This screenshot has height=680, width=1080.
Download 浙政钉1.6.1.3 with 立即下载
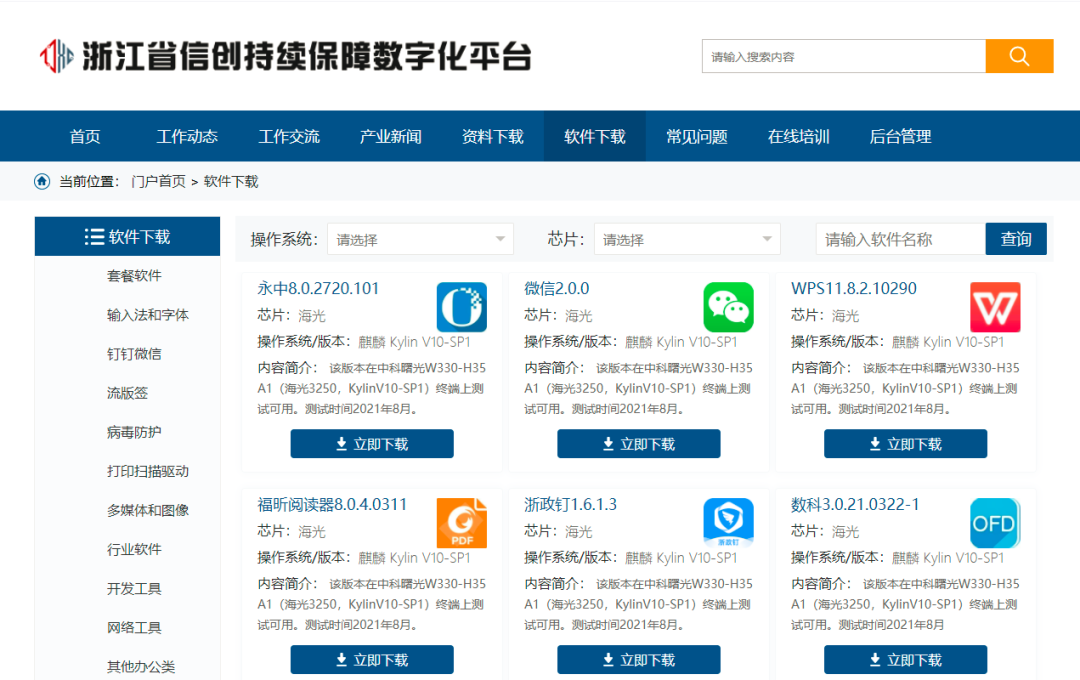[638, 659]
